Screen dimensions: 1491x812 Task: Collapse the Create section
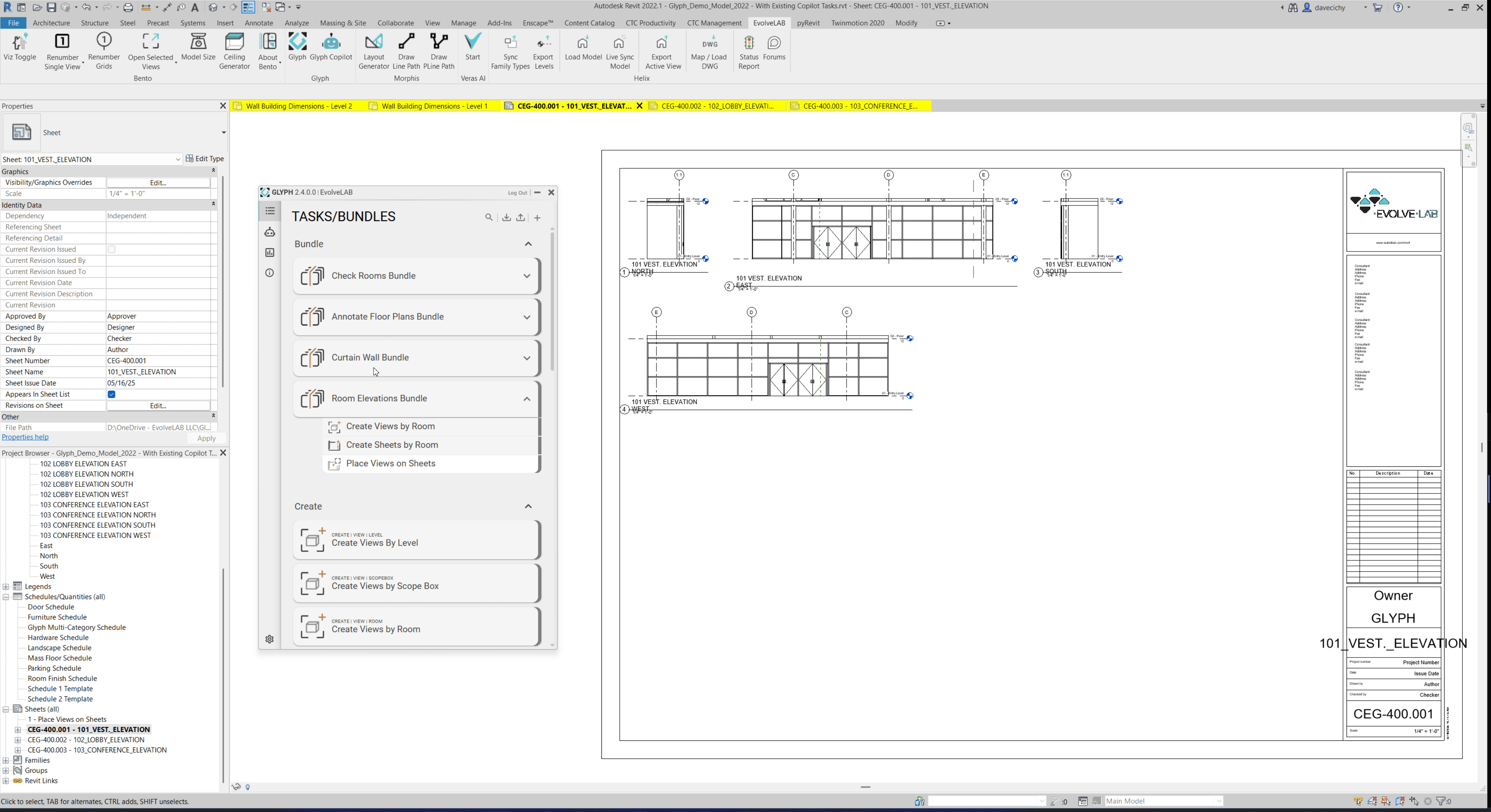528,507
